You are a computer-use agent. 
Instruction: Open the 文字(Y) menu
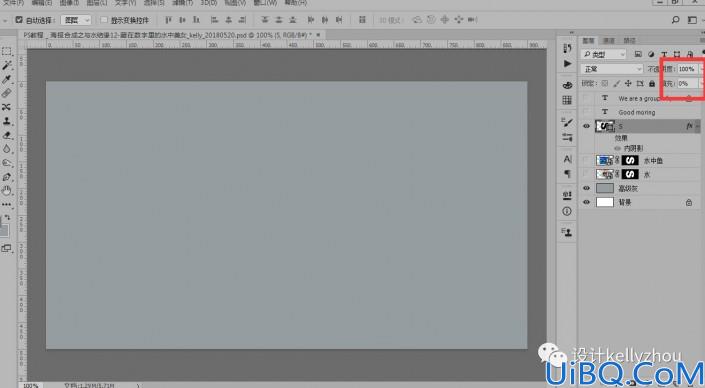coord(125,3)
